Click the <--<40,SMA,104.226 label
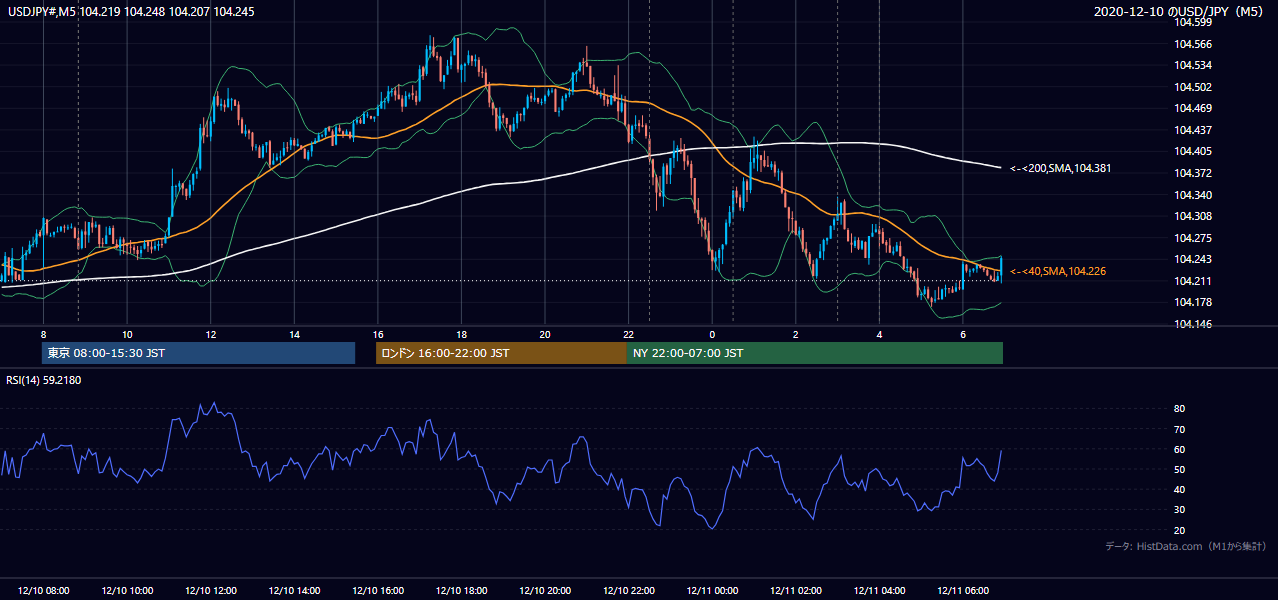1278x600 pixels. tap(1058, 271)
